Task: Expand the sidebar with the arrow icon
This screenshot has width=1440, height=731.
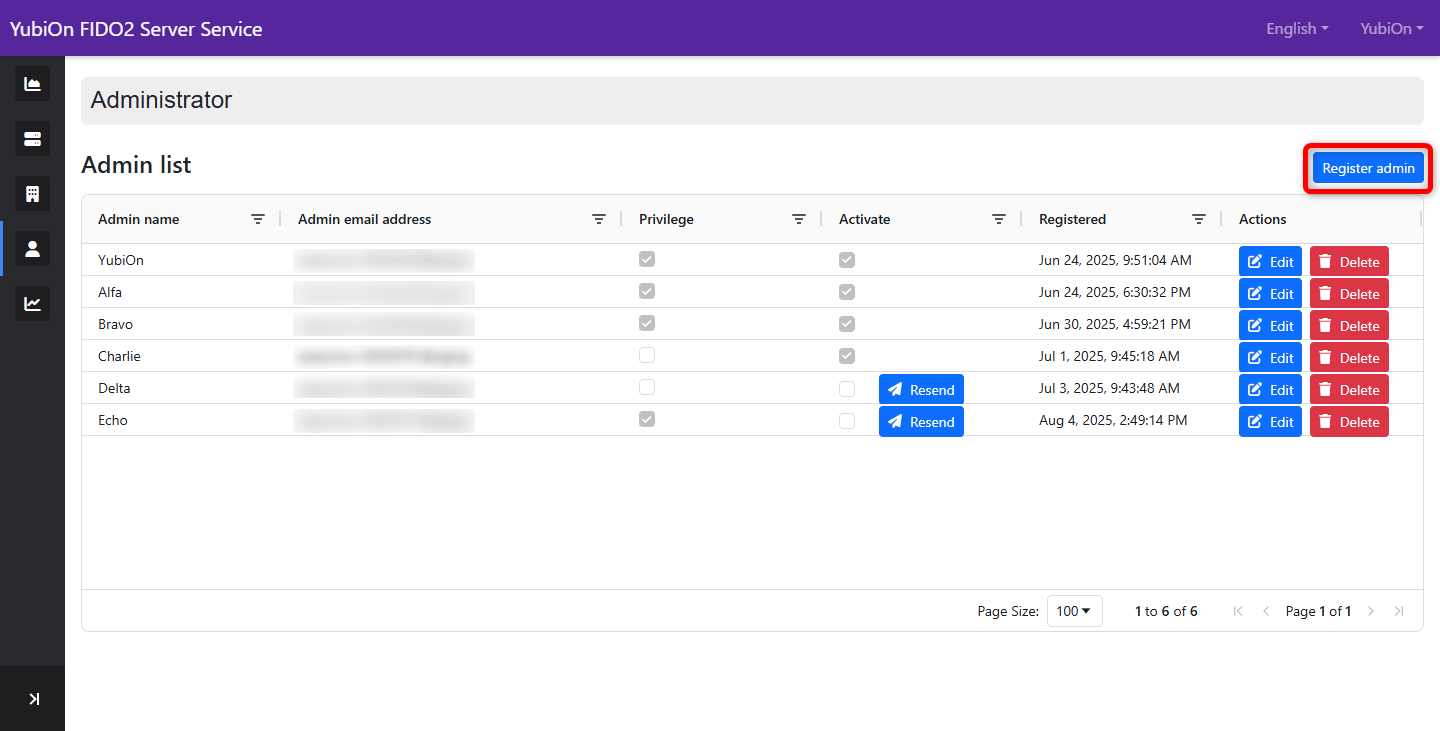Action: pos(34,699)
